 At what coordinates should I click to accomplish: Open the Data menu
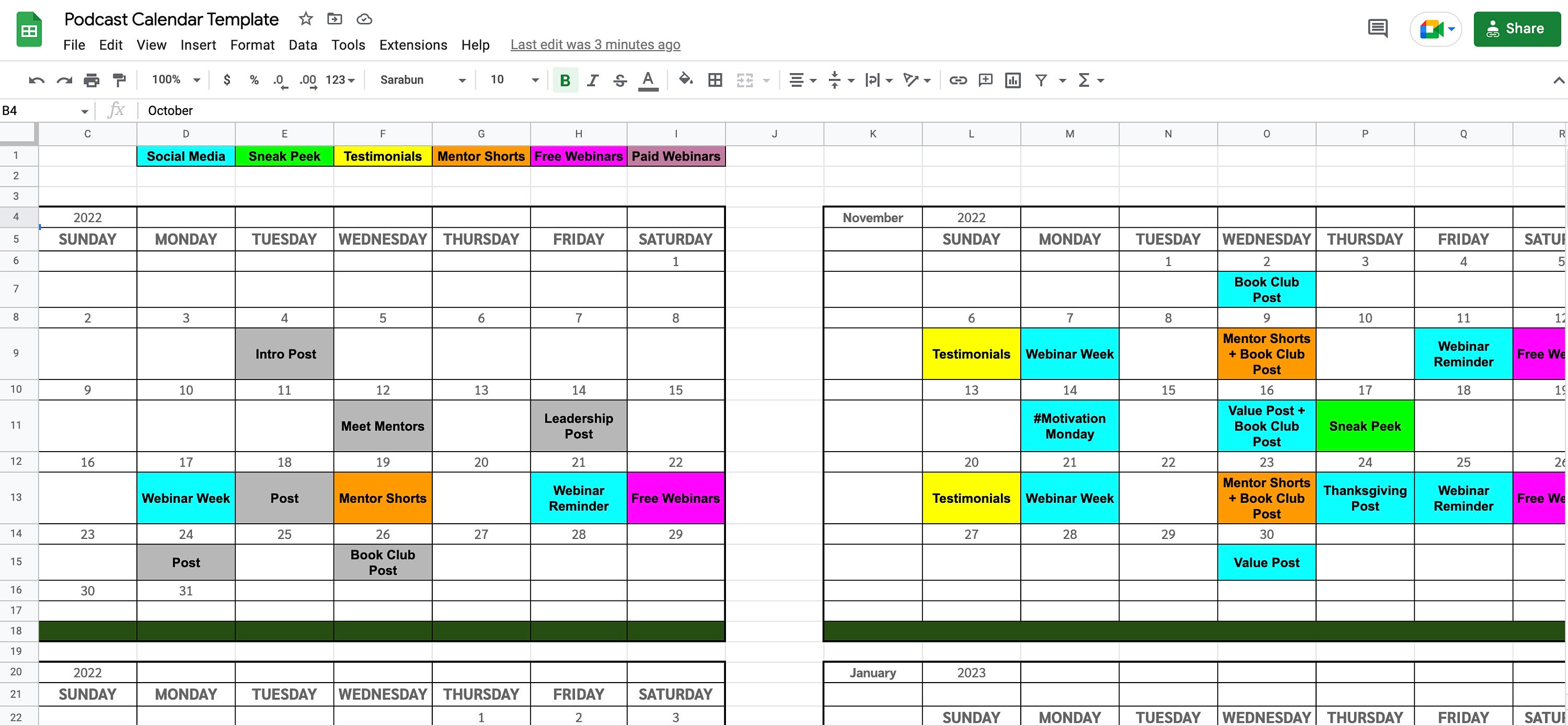point(303,45)
